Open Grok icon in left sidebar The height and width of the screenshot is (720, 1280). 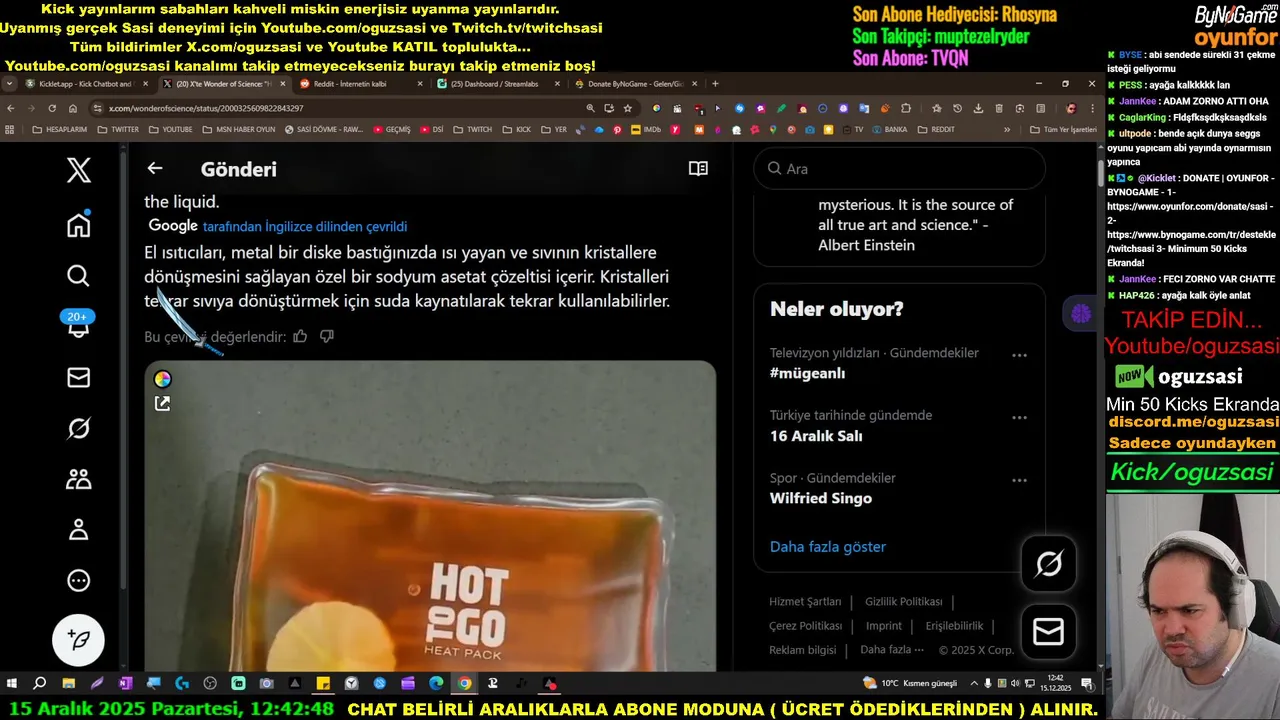(78, 428)
